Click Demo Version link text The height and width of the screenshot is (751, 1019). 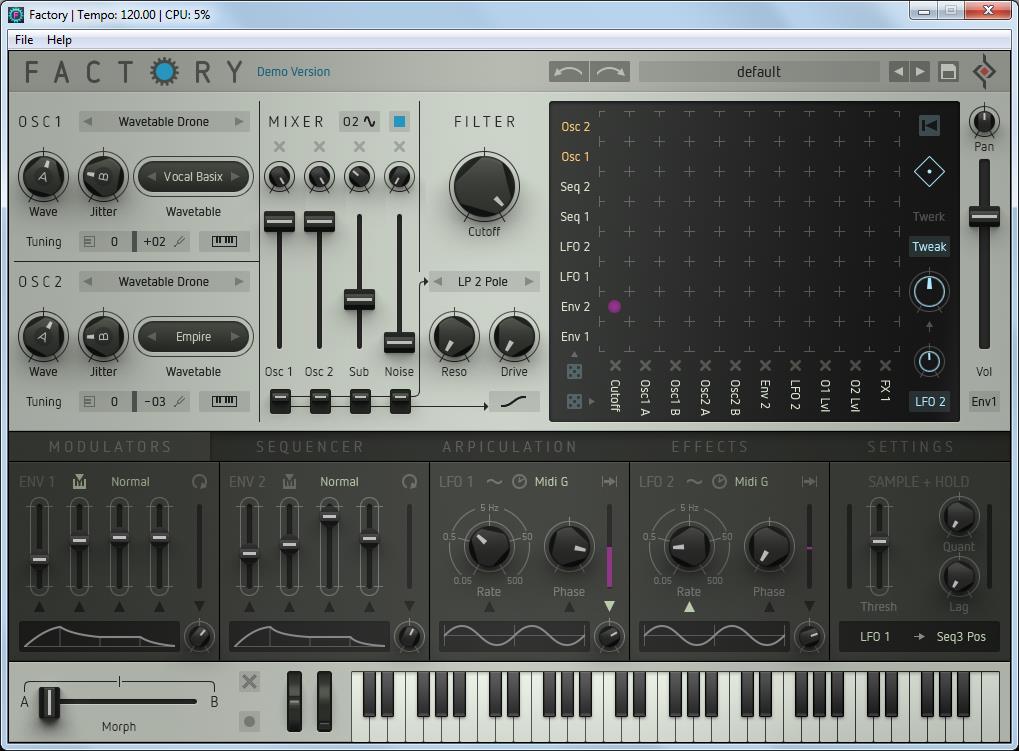click(293, 71)
